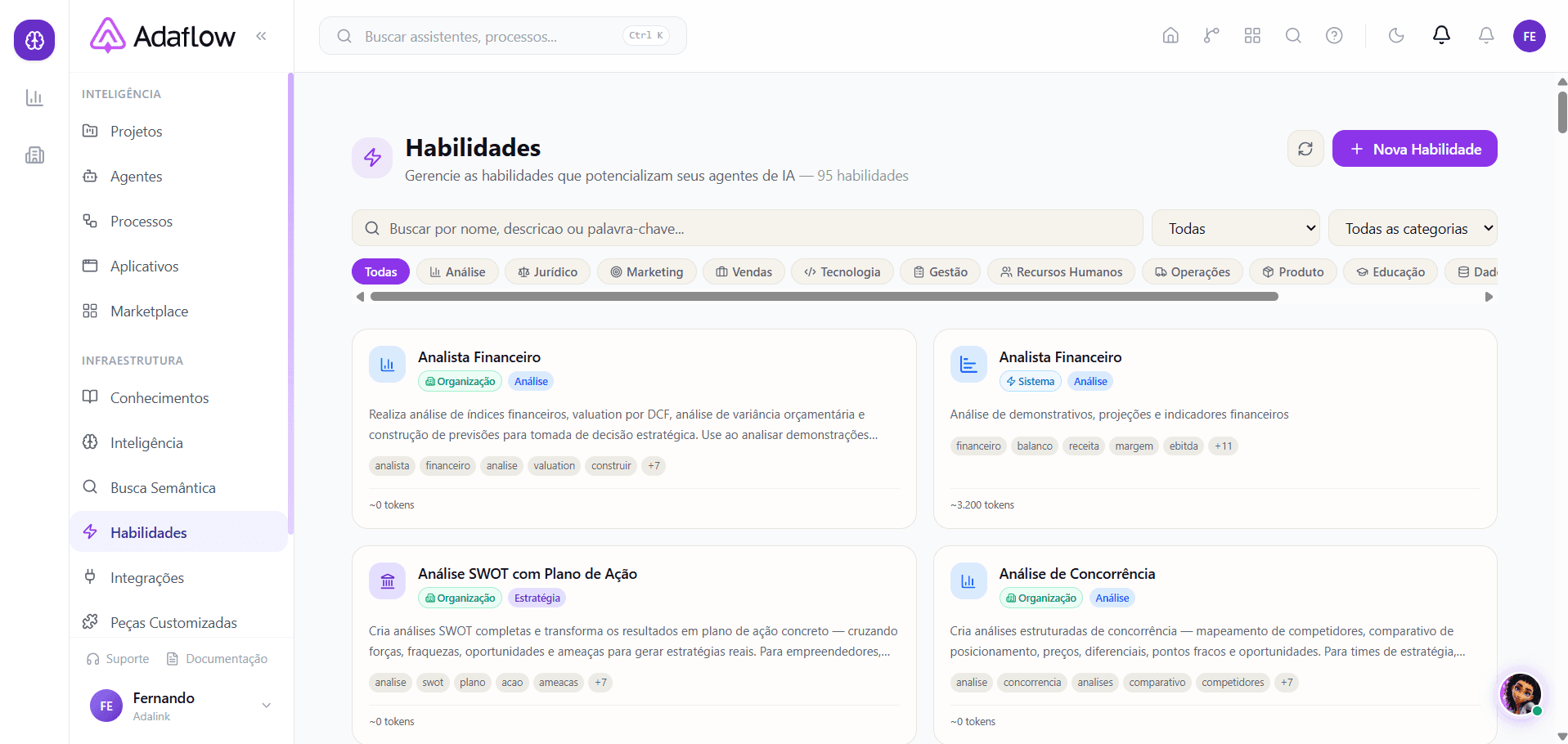Click the brain logo icon in left rail
The width and height of the screenshot is (1568, 744).
(x=34, y=40)
